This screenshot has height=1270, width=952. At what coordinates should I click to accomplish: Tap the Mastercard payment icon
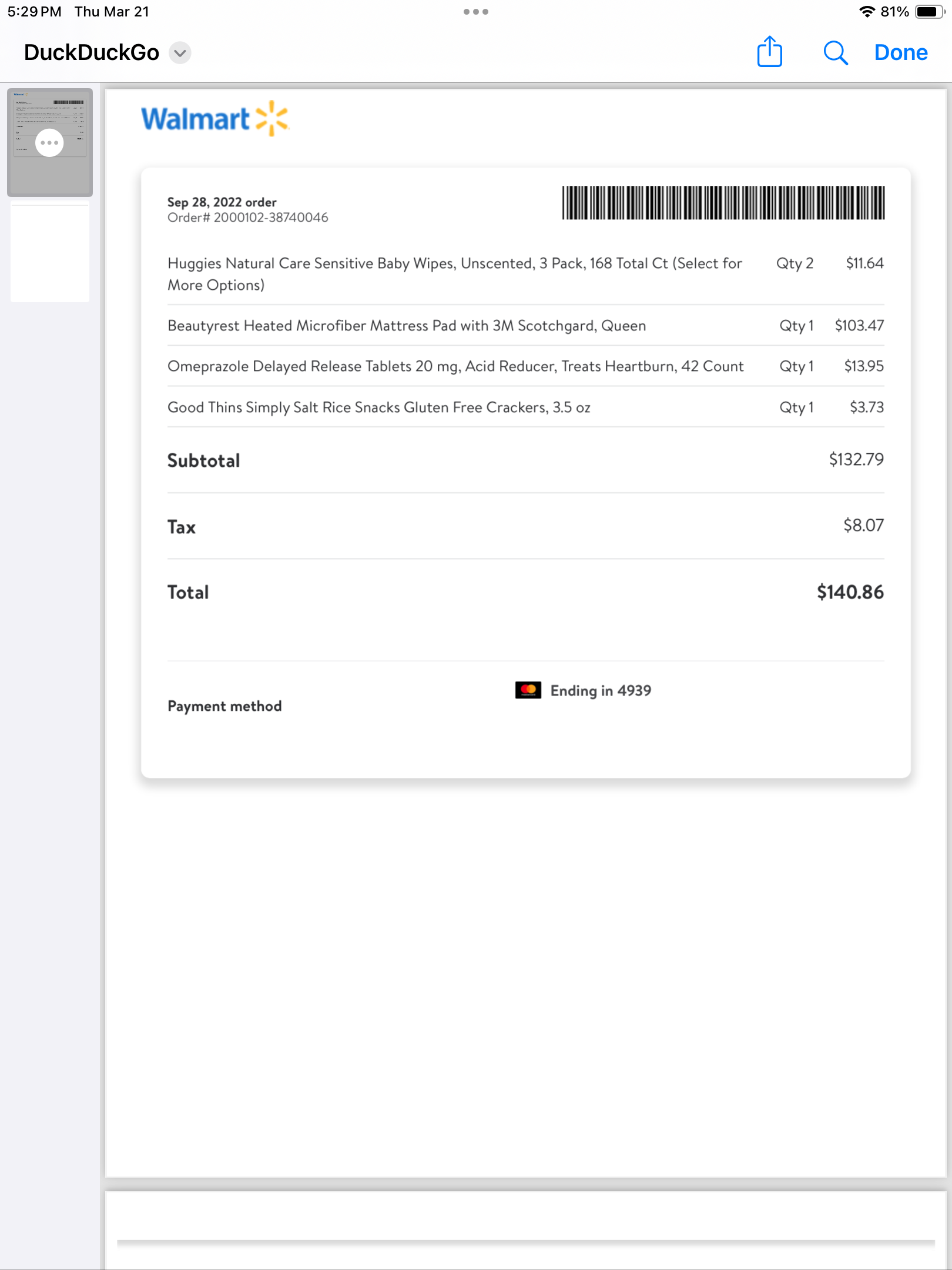point(528,690)
